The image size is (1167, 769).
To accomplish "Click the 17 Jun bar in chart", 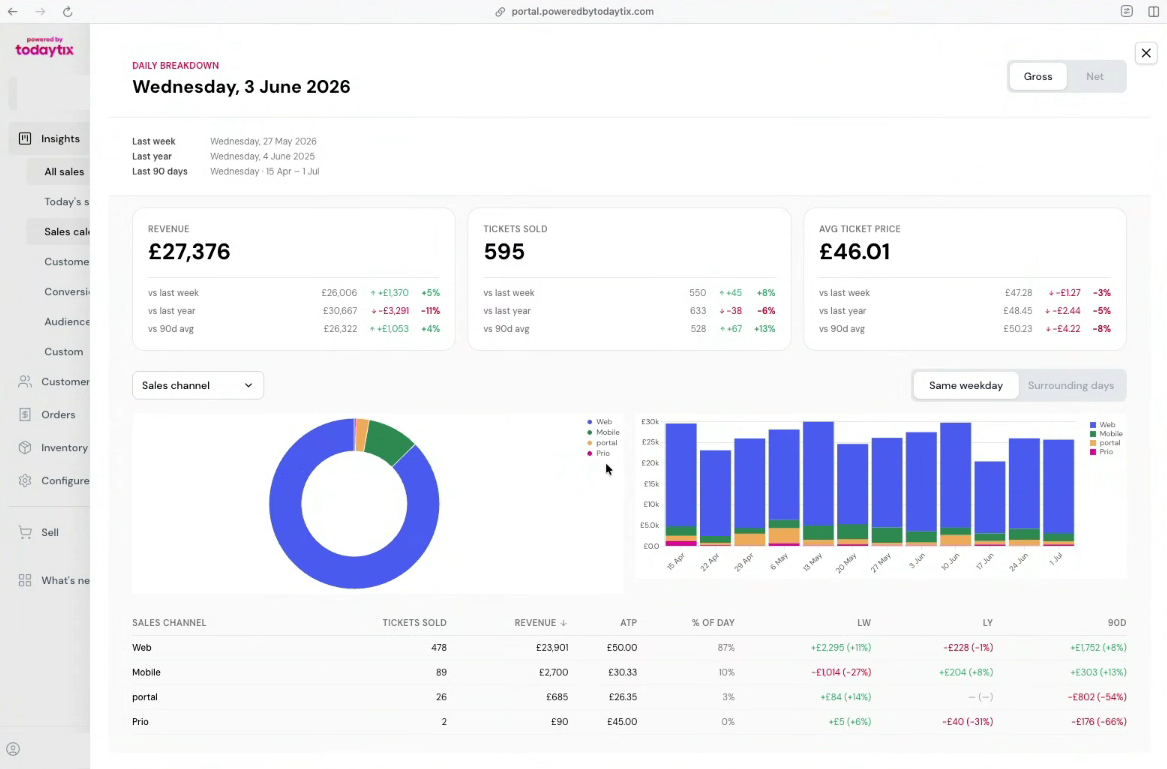I will (x=990, y=504).
